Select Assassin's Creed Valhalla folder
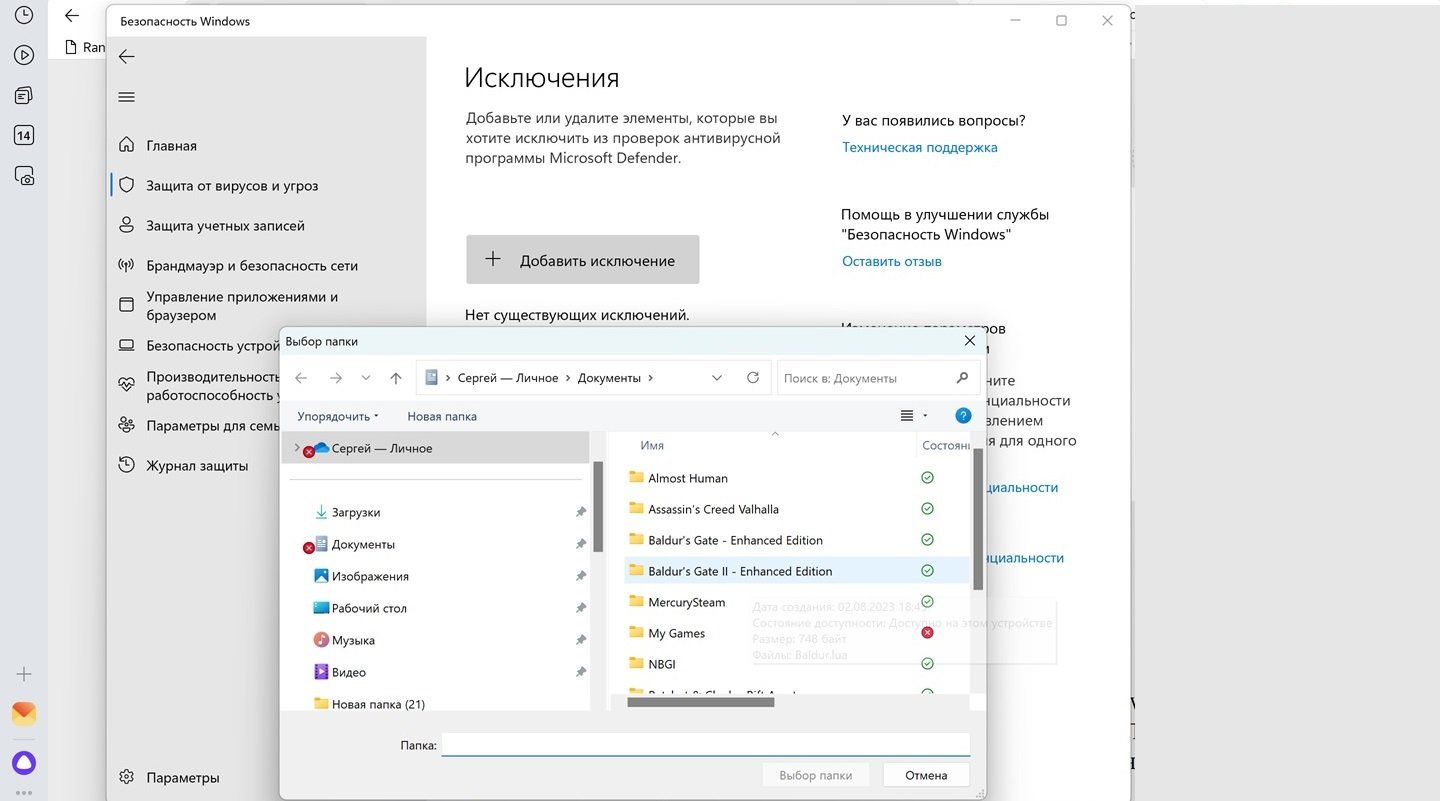 713,509
